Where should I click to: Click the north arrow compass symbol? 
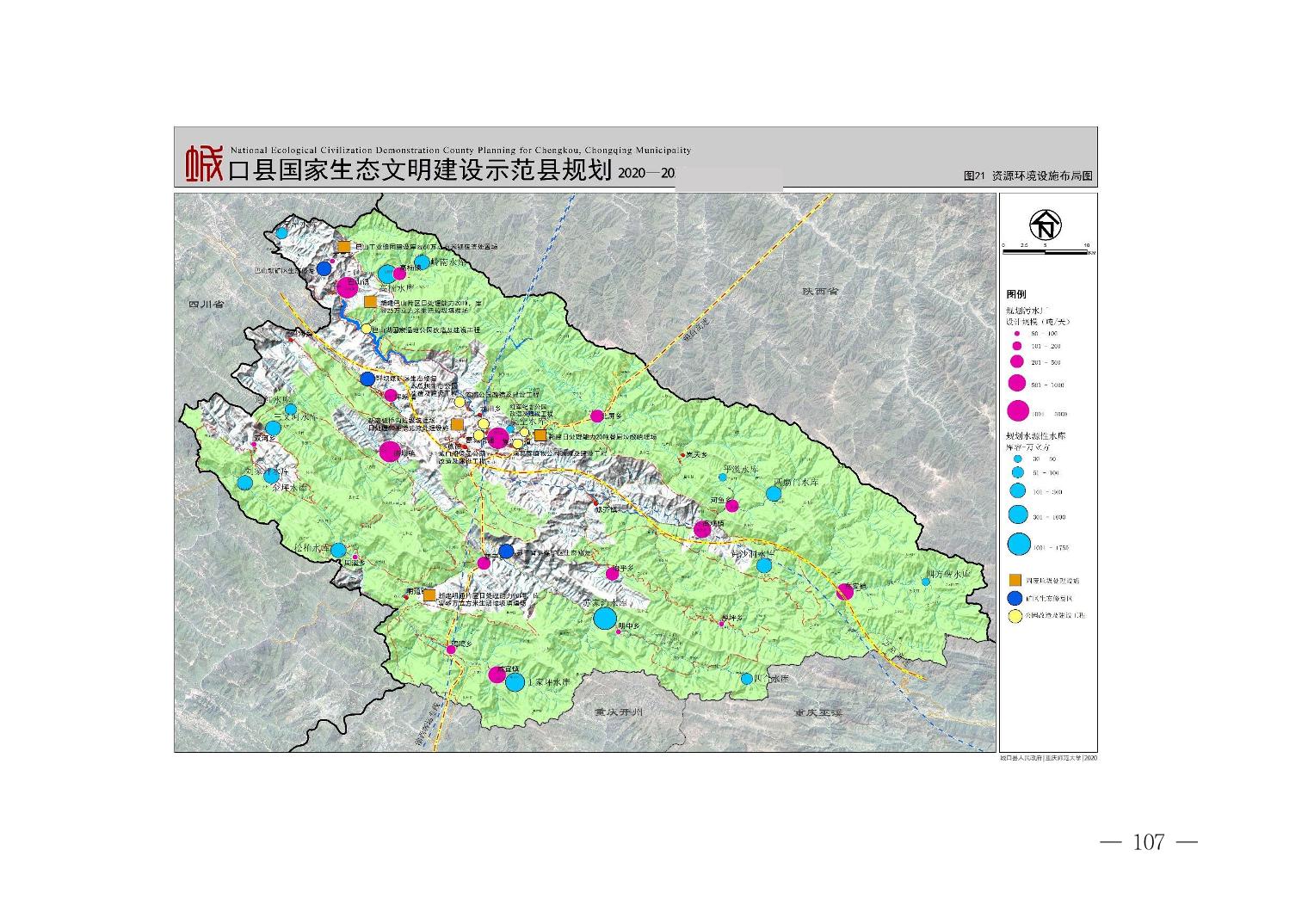[x=1046, y=225]
